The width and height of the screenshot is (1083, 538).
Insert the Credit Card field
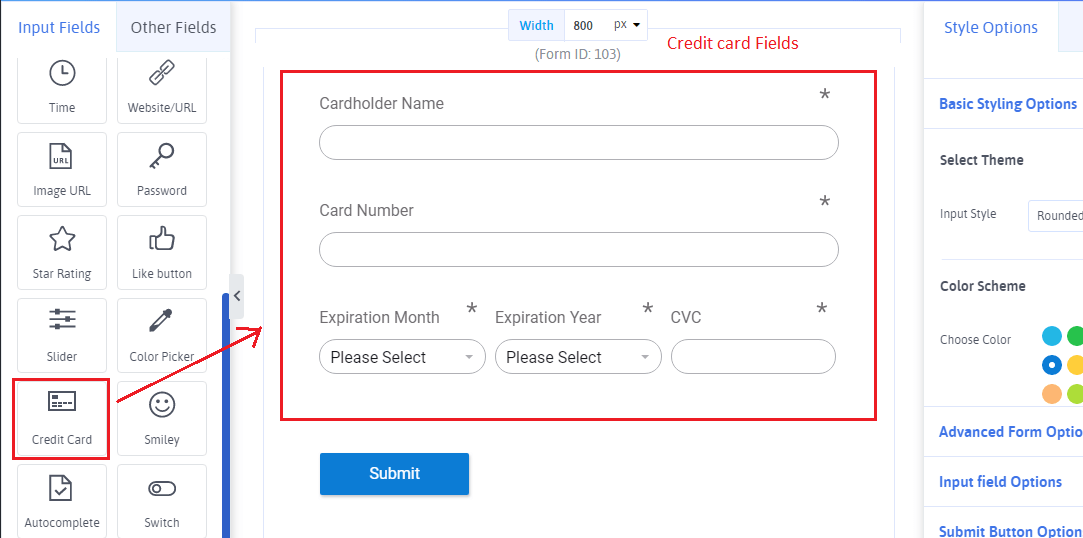click(x=62, y=419)
